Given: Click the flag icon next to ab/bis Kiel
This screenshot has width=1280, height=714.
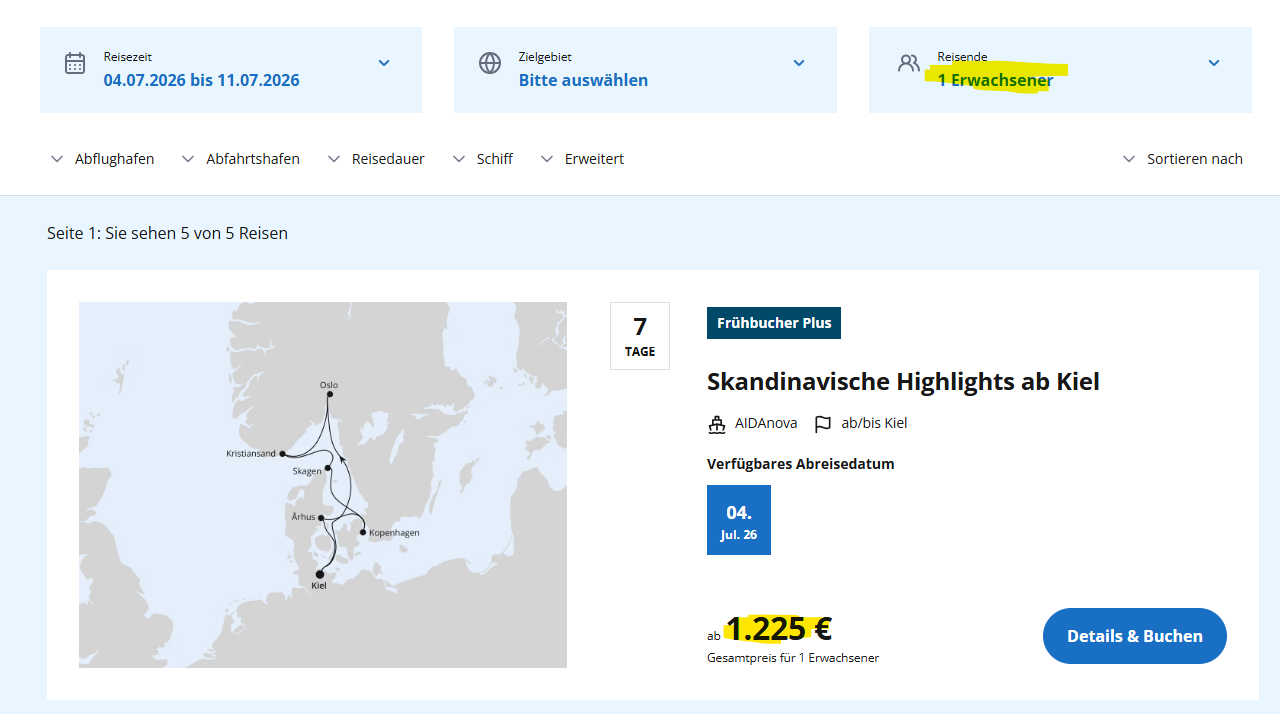Looking at the screenshot, I should pos(823,424).
